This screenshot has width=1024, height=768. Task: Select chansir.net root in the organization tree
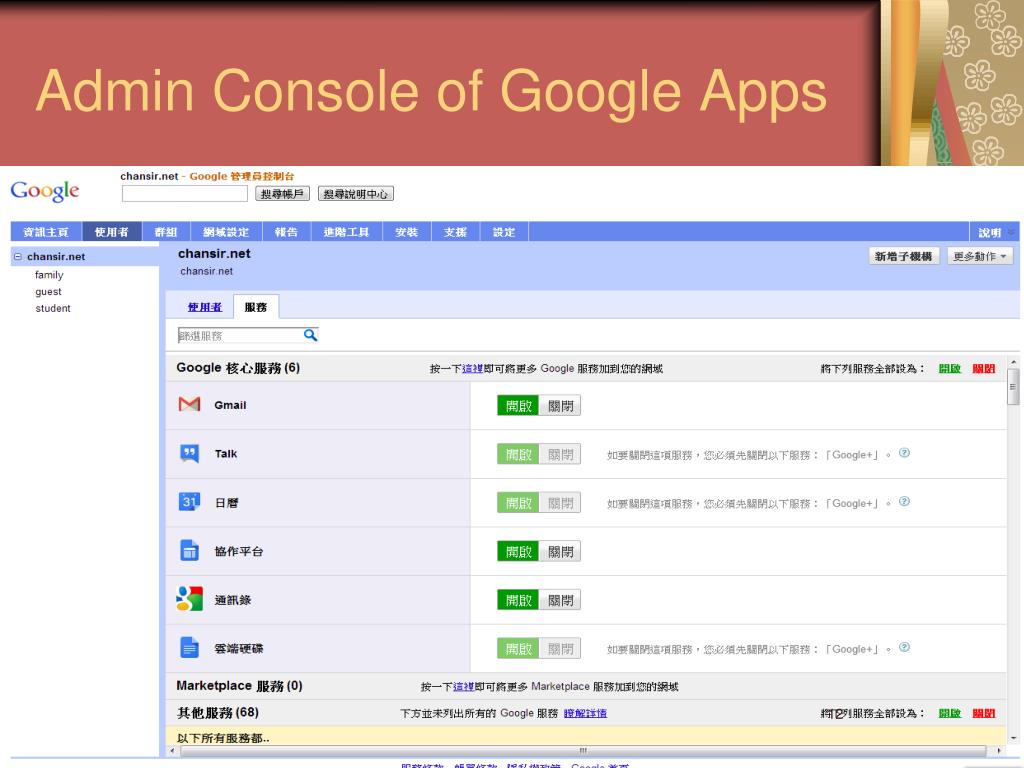click(56, 257)
